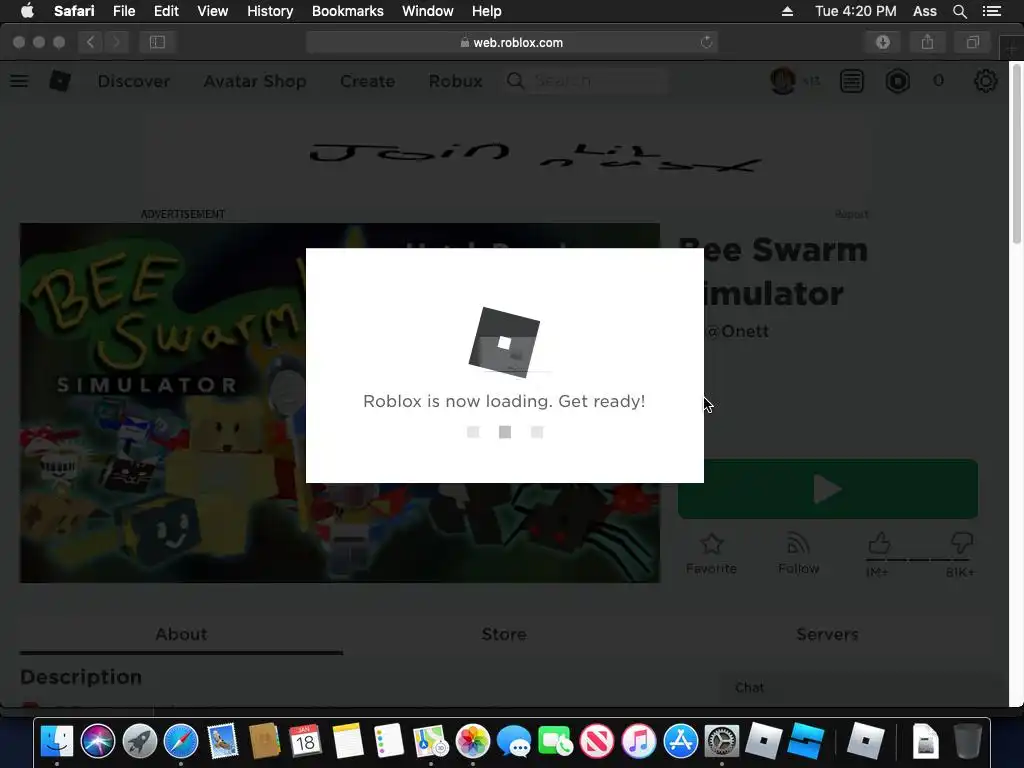
Task: Open System Preferences in the dock
Action: (x=722, y=741)
